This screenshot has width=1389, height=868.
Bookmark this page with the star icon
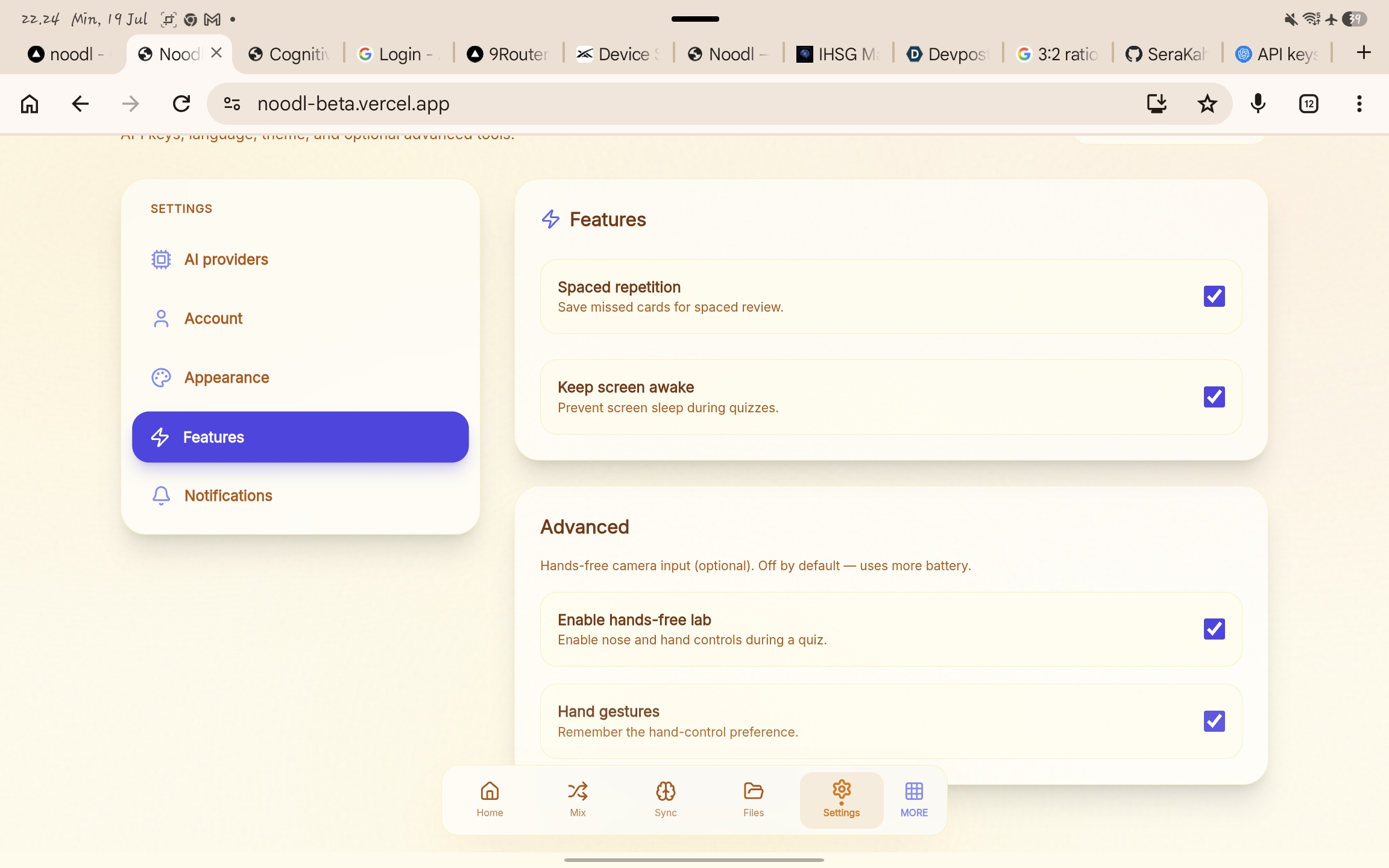coord(1207,104)
